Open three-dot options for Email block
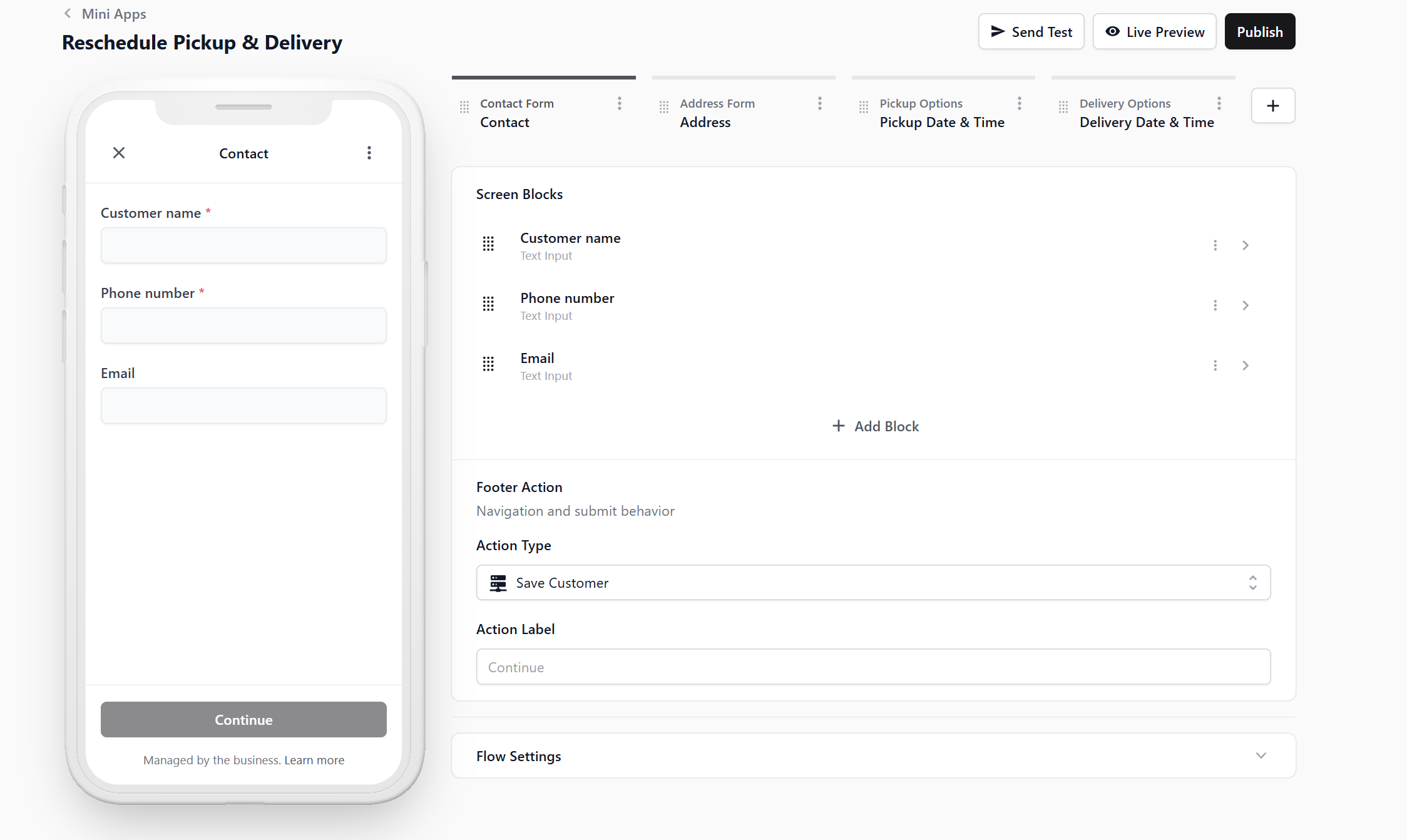This screenshot has height=840, width=1407. pyautogui.click(x=1215, y=366)
